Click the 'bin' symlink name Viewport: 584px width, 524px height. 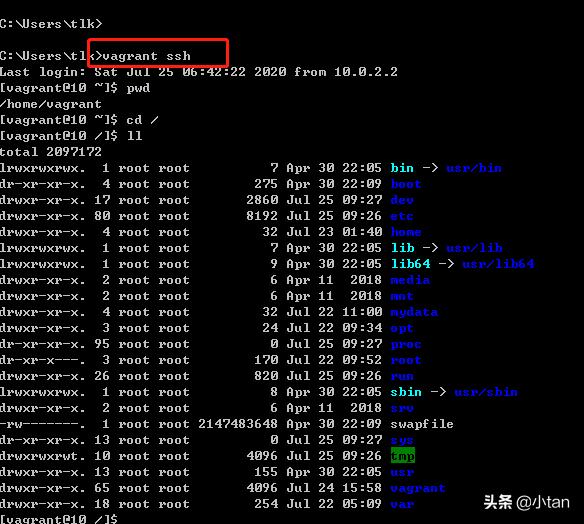click(x=402, y=168)
